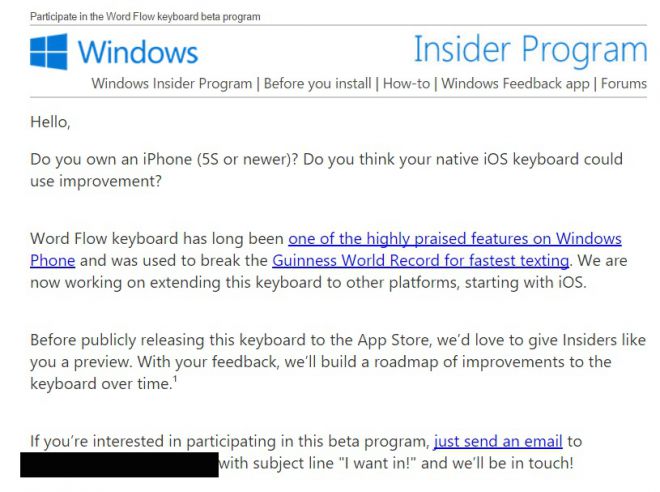Click the Windows logo icon
Image resolution: width=660 pixels, height=492 pixels.
(x=49, y=52)
